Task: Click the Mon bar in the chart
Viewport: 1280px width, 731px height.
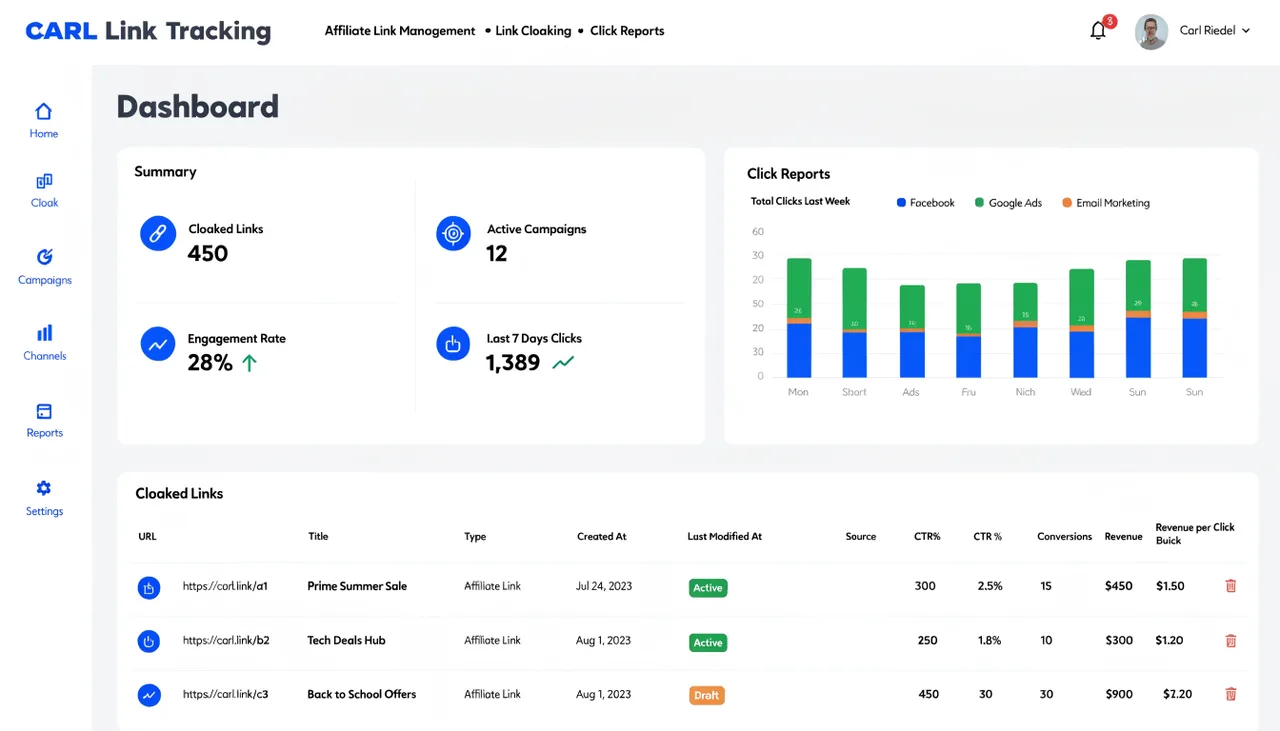Action: (x=798, y=317)
